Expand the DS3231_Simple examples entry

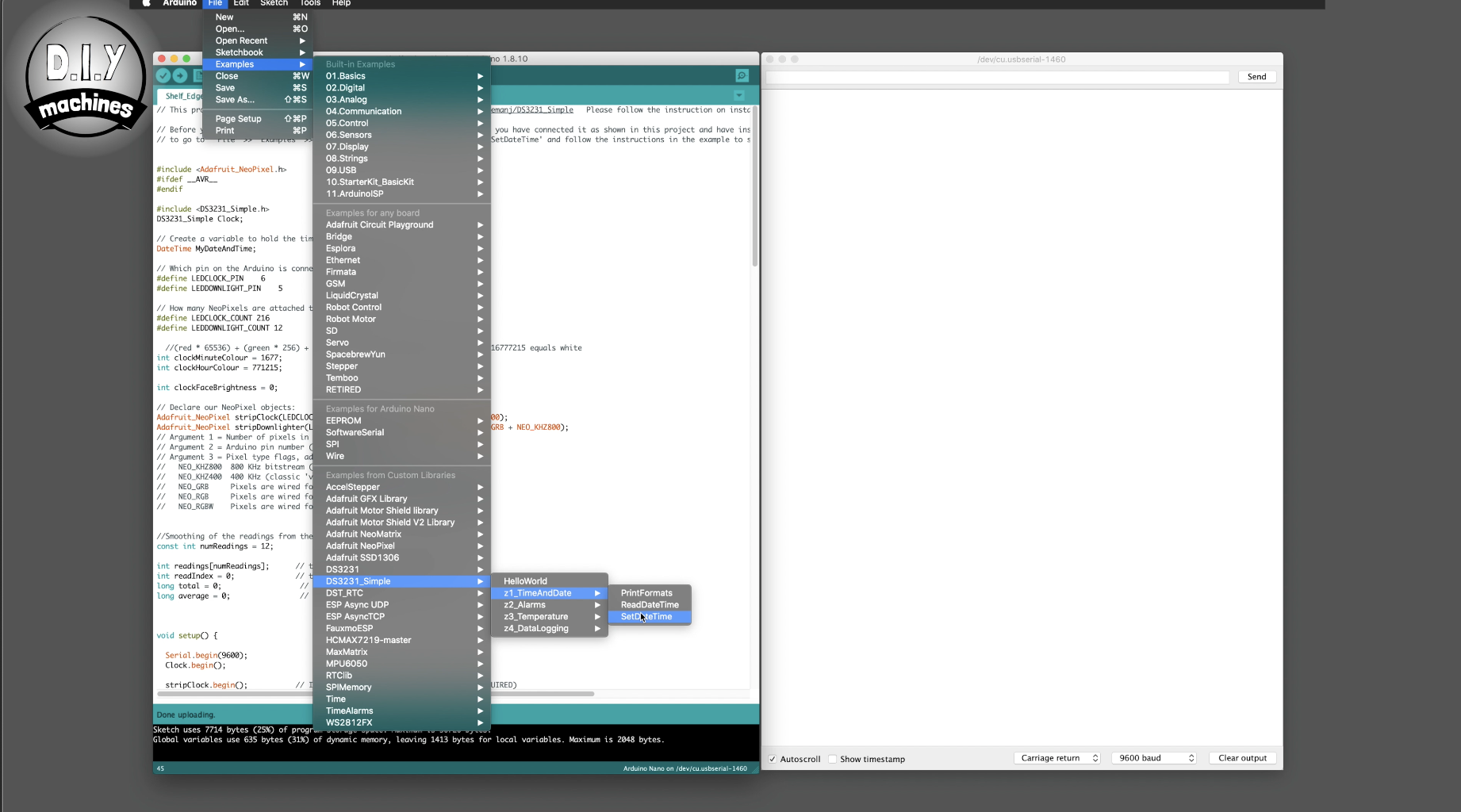(402, 581)
